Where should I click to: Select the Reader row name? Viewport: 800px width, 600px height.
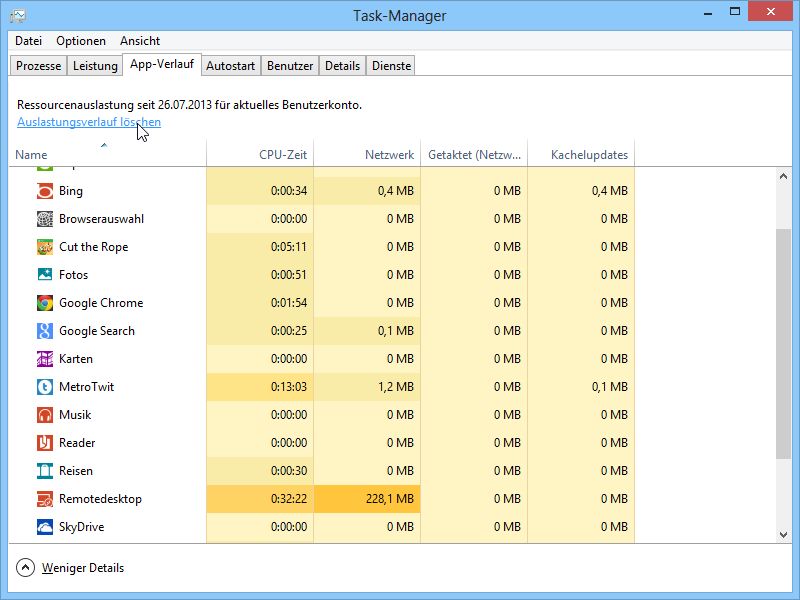[77, 443]
